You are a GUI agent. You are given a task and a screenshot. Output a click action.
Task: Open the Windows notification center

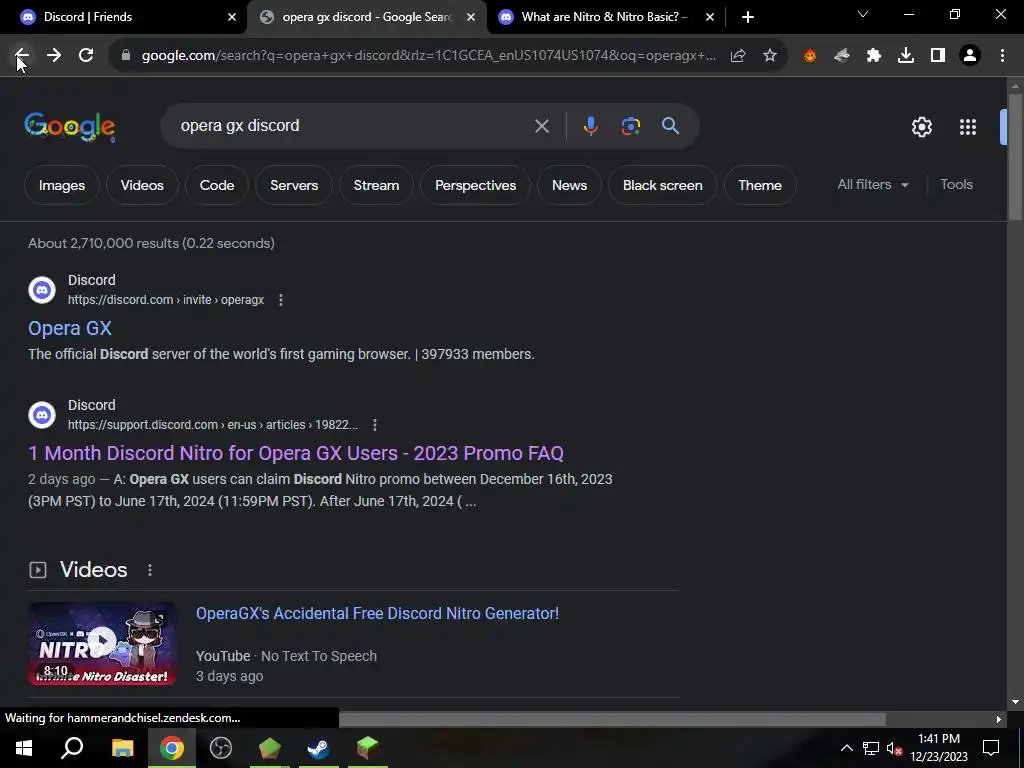tap(991, 748)
